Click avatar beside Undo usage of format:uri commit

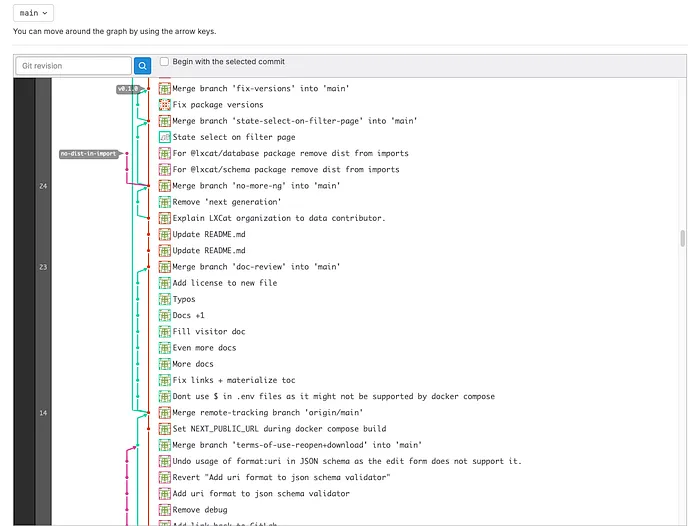point(165,461)
